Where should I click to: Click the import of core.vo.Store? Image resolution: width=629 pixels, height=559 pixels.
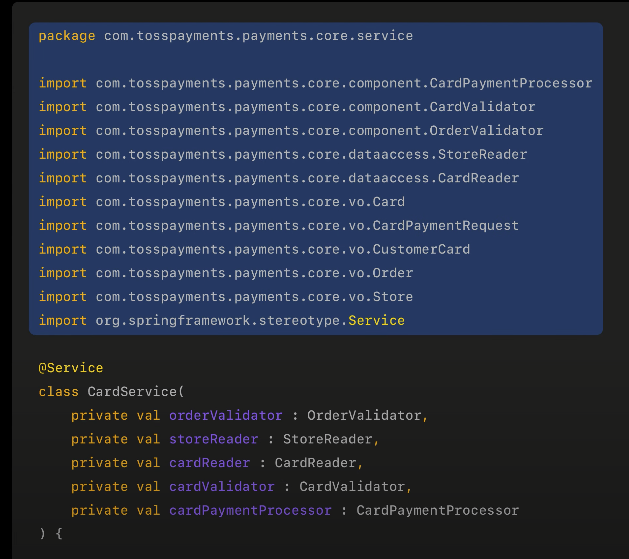pyautogui.click(x=226, y=297)
